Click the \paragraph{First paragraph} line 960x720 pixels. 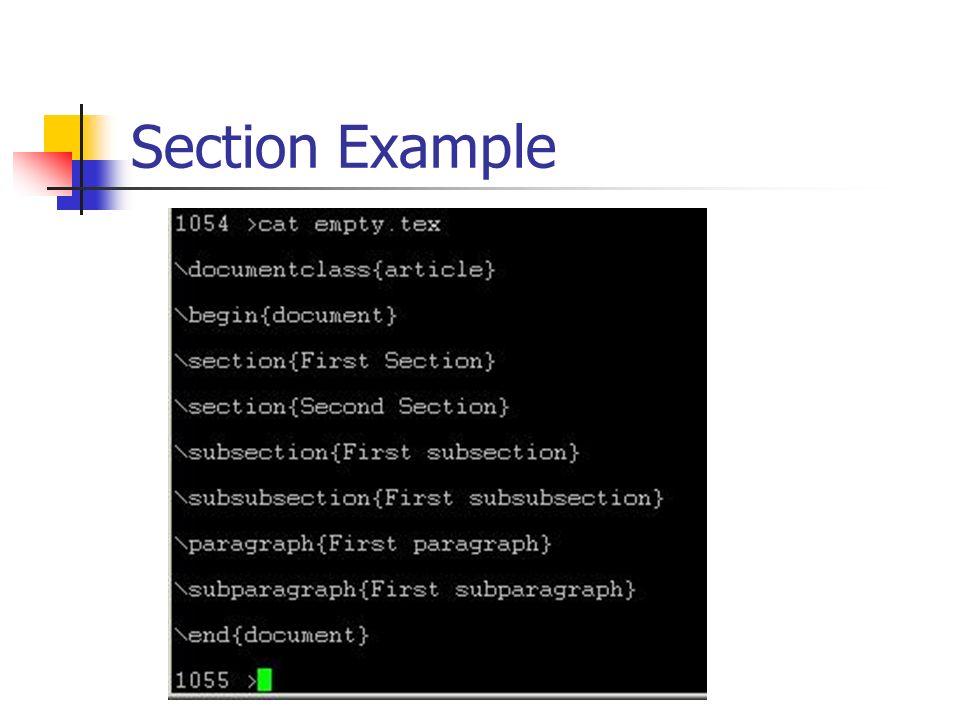[x=363, y=544]
